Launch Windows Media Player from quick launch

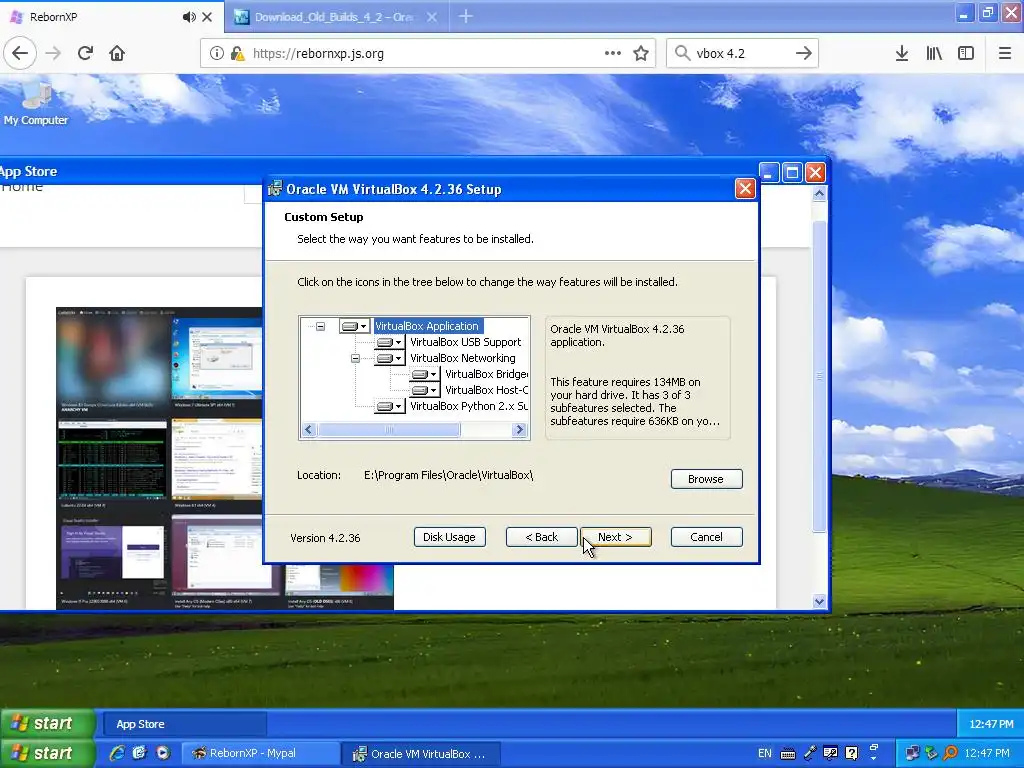[x=163, y=753]
